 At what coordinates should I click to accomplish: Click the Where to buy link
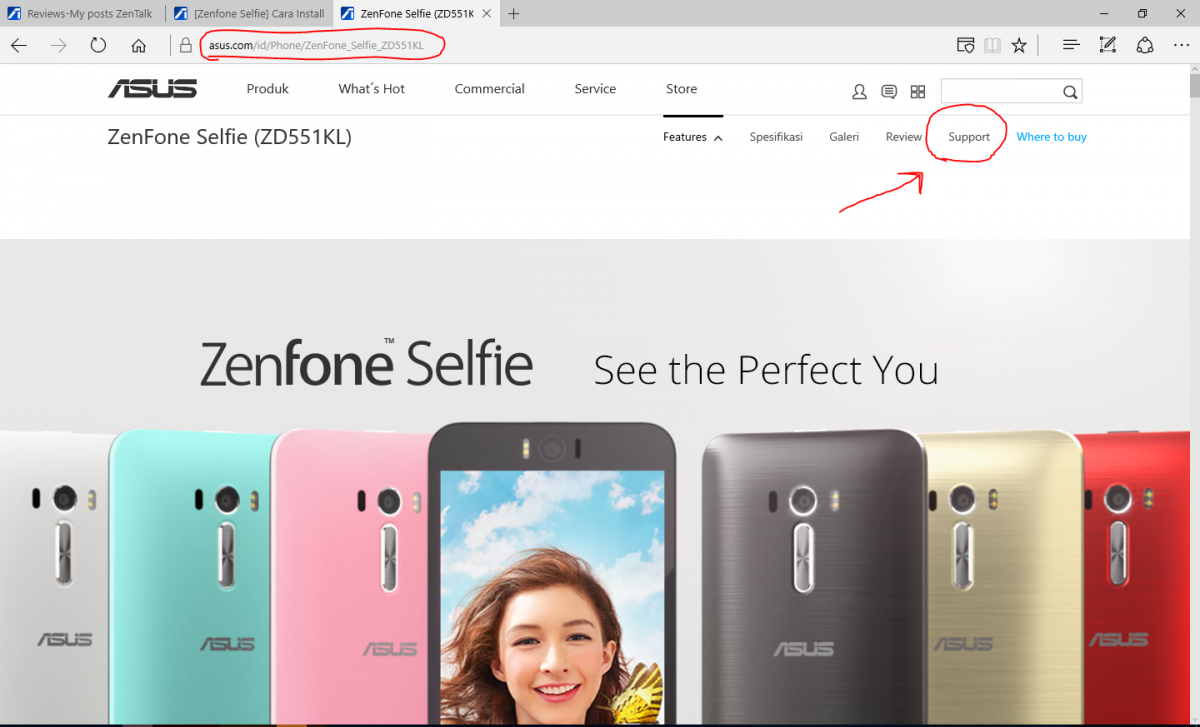coord(1051,137)
